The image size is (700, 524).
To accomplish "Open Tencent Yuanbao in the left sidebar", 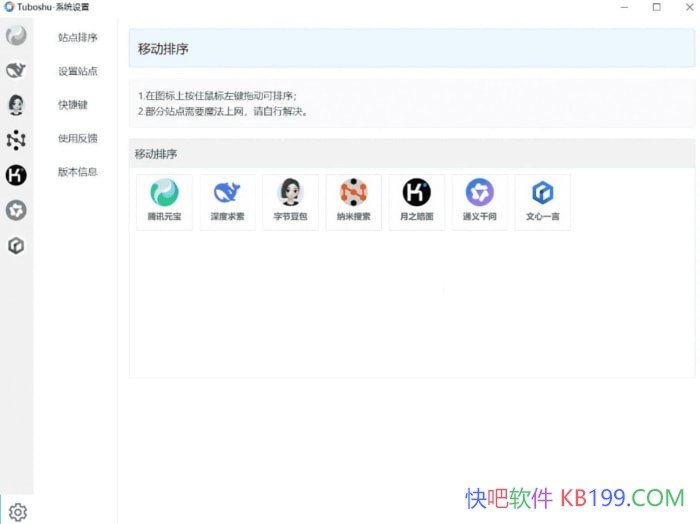I will [x=16, y=37].
